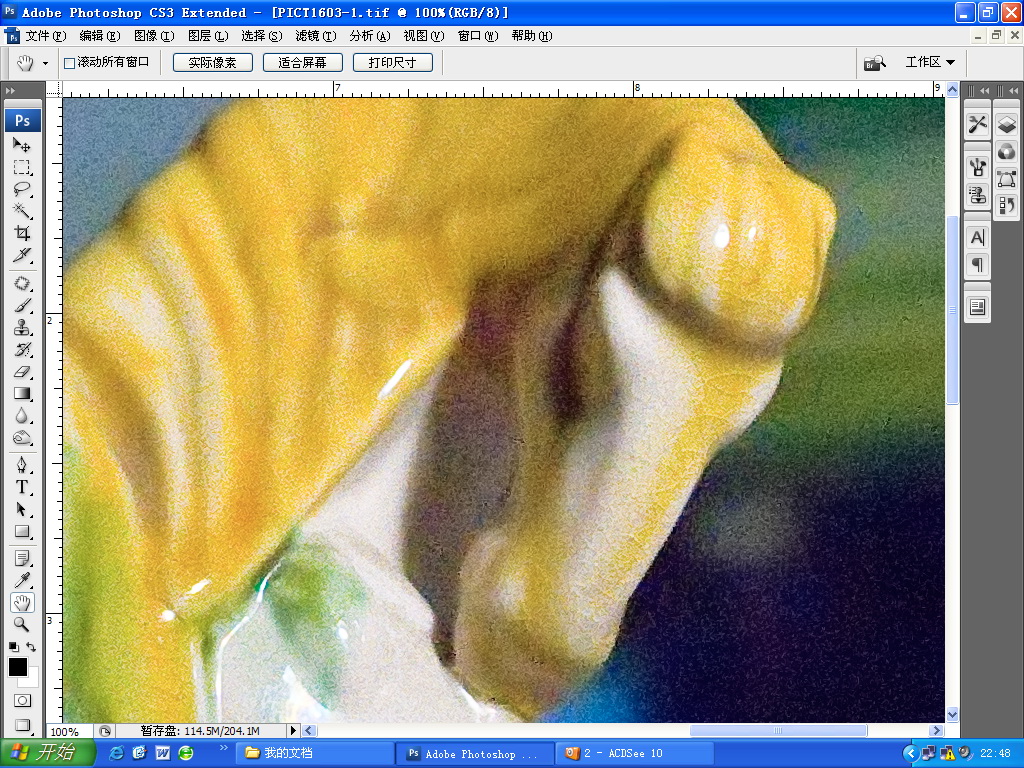Viewport: 1024px width, 768px height.
Task: Open the Layers panel icon
Action: click(1006, 125)
